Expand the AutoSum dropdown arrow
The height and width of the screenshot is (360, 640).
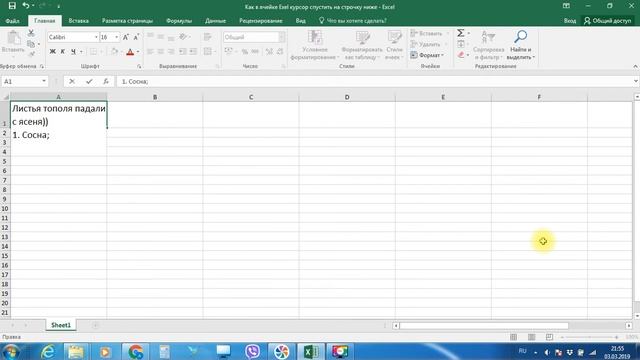[x=468, y=33]
